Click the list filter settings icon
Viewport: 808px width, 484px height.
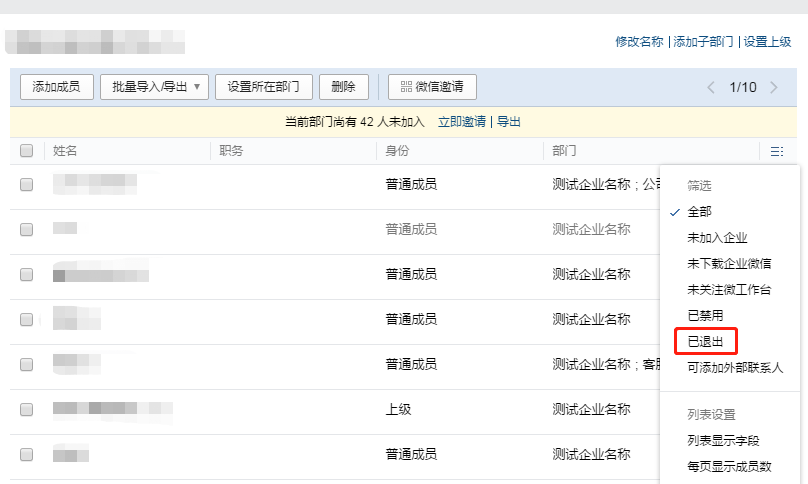tap(776, 152)
